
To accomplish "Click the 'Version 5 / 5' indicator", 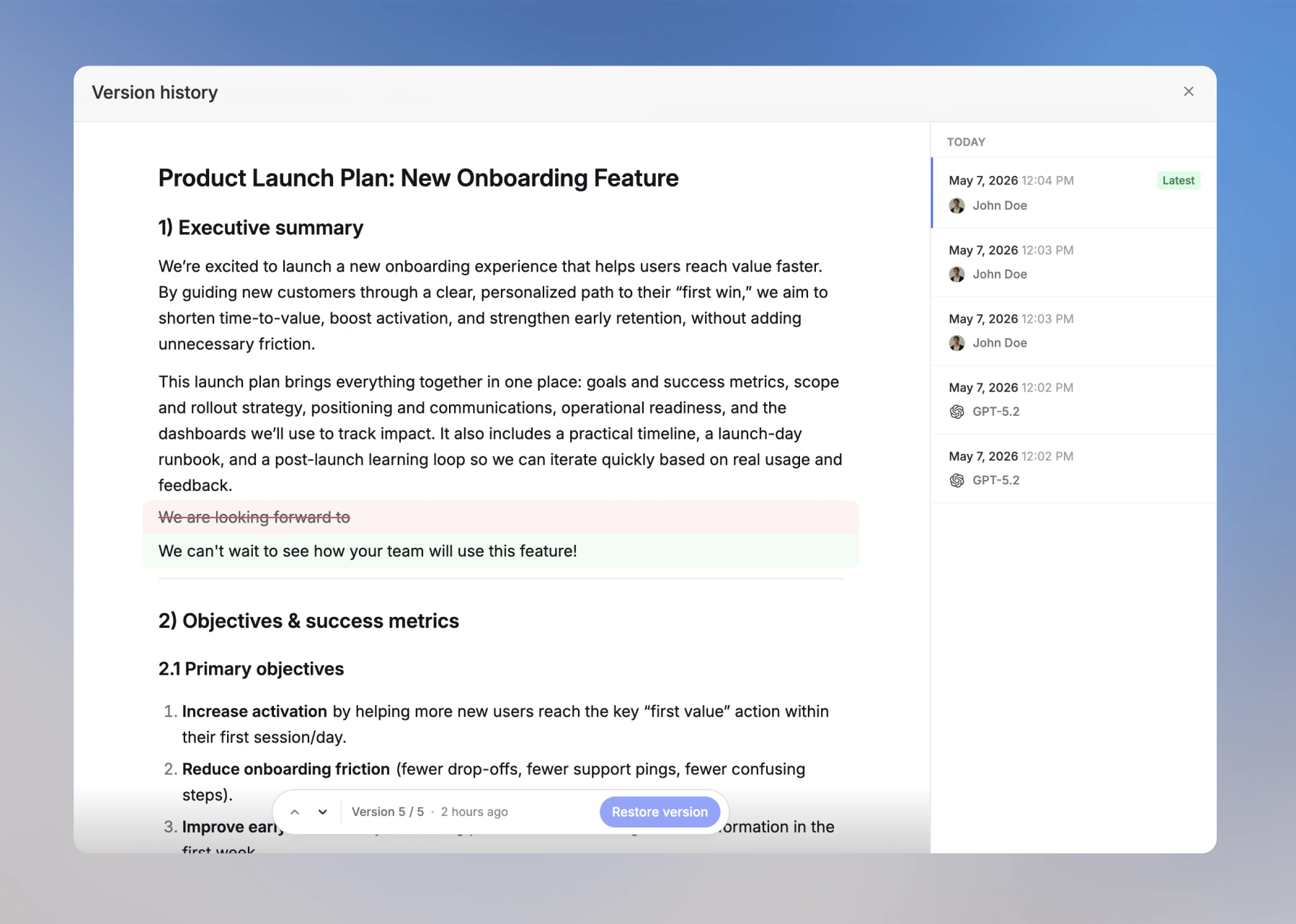I will (388, 812).
